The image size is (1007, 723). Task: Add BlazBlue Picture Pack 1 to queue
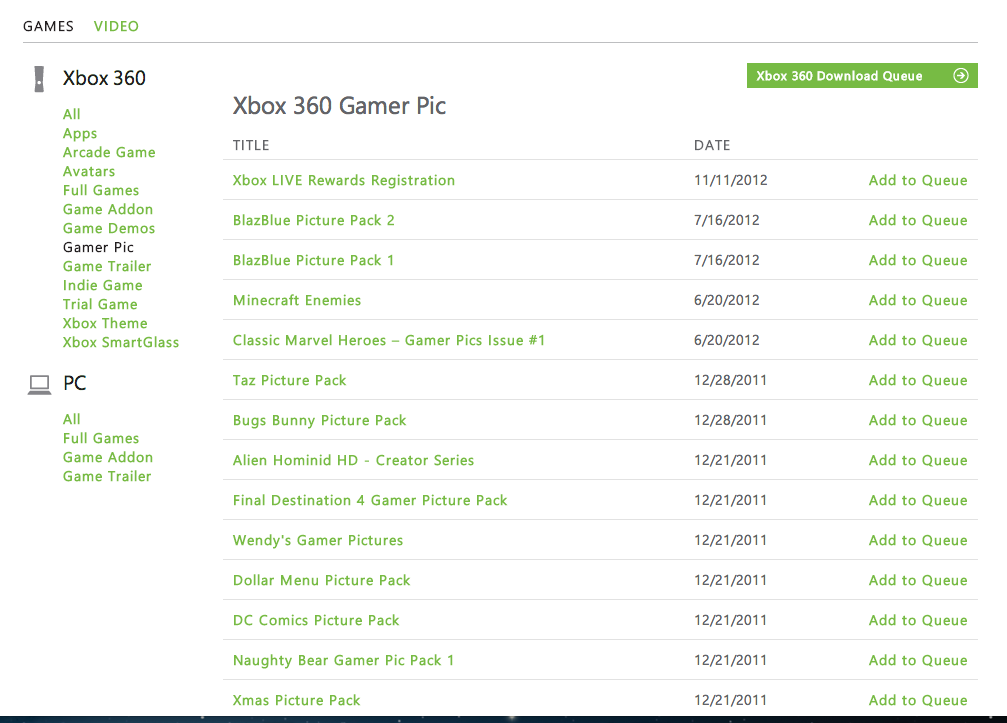click(x=918, y=260)
